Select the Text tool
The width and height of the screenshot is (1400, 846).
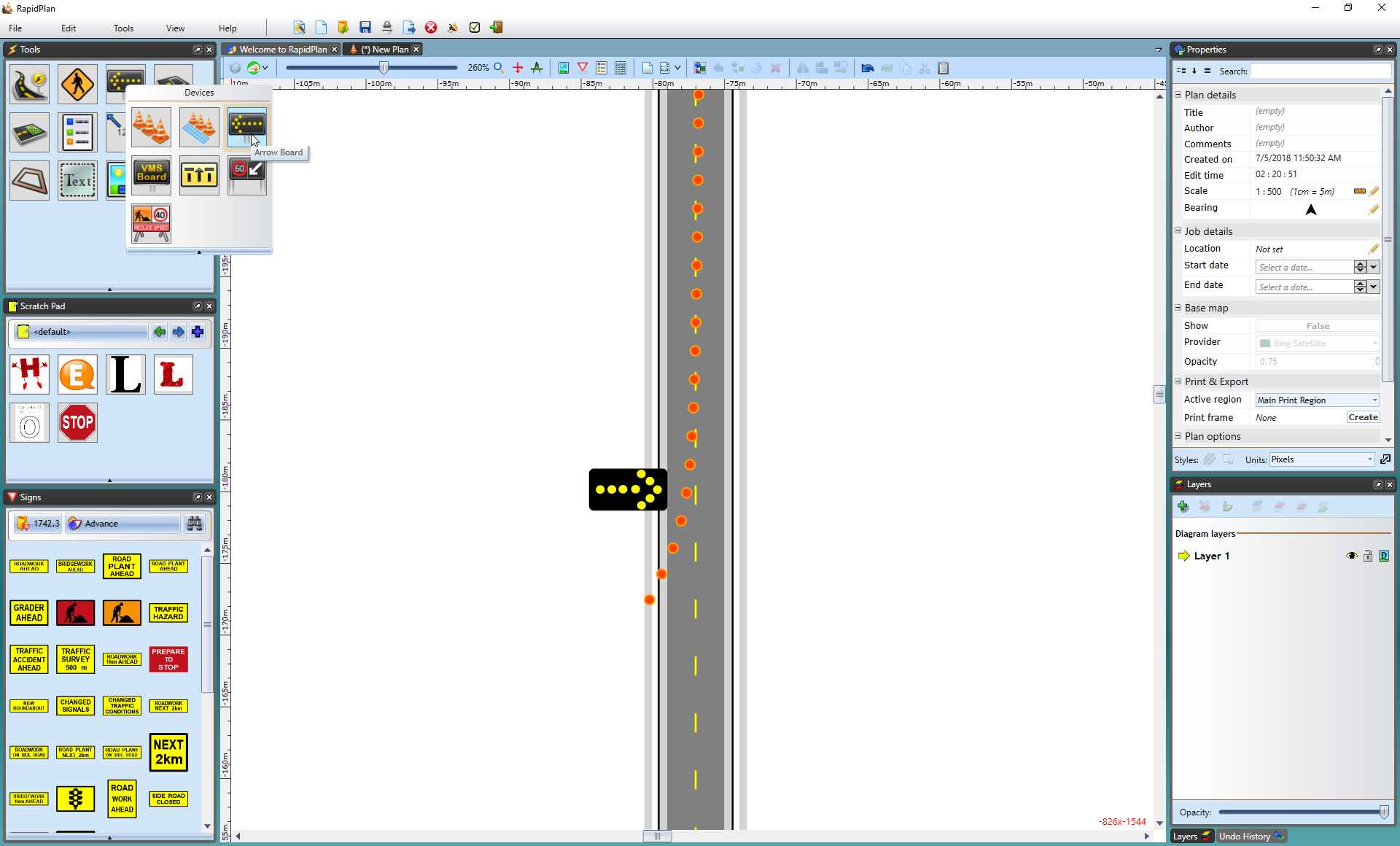[x=77, y=180]
